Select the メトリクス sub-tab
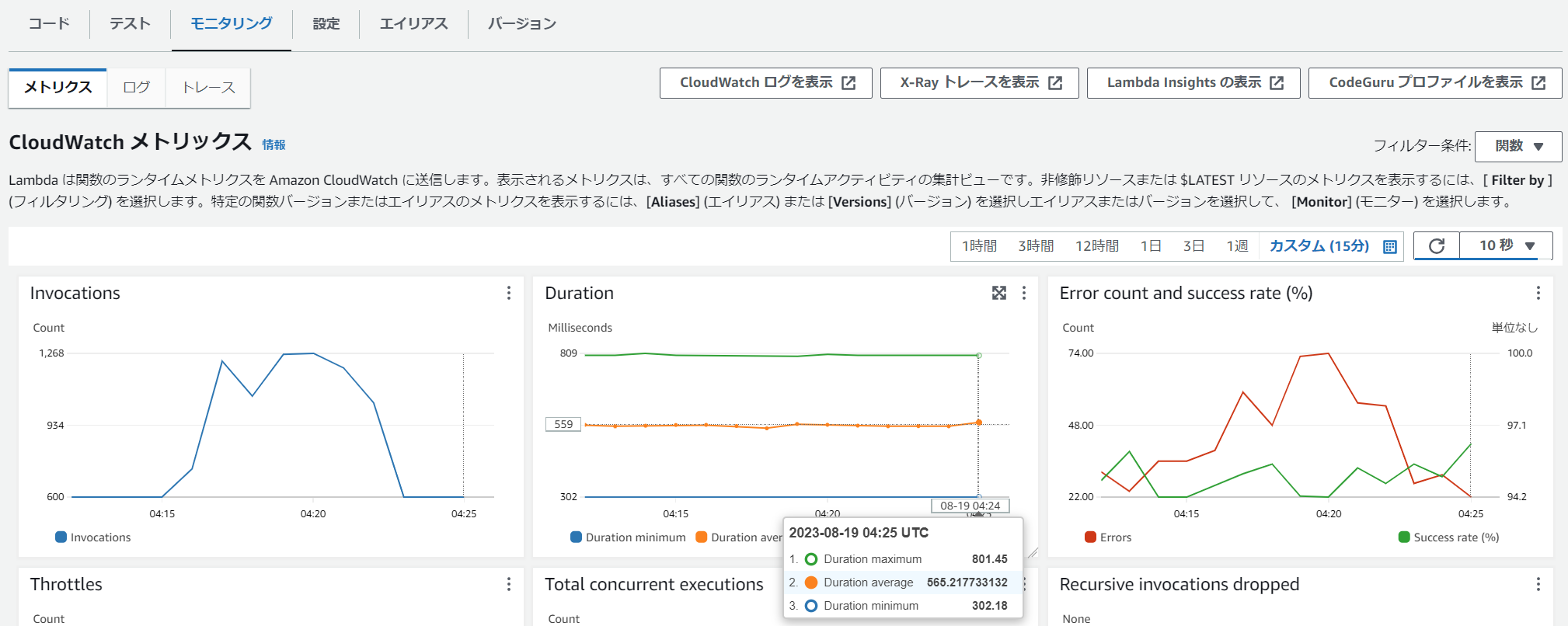This screenshot has width=1568, height=626. 57,87
